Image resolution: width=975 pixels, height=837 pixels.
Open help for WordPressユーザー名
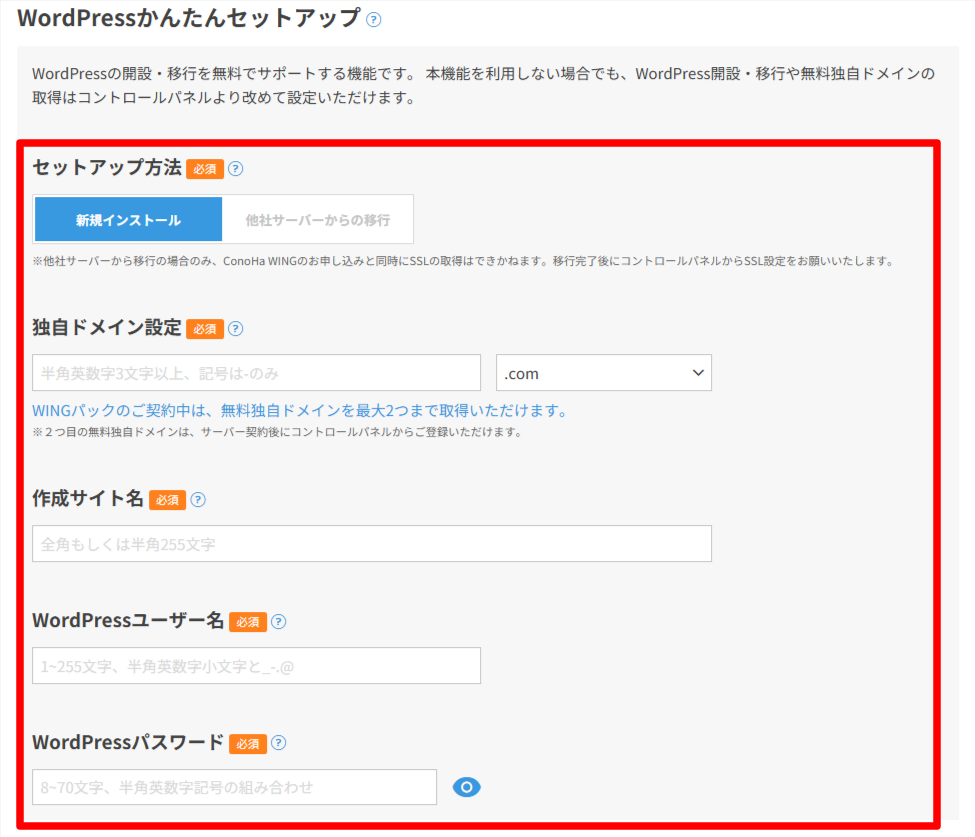tap(278, 622)
